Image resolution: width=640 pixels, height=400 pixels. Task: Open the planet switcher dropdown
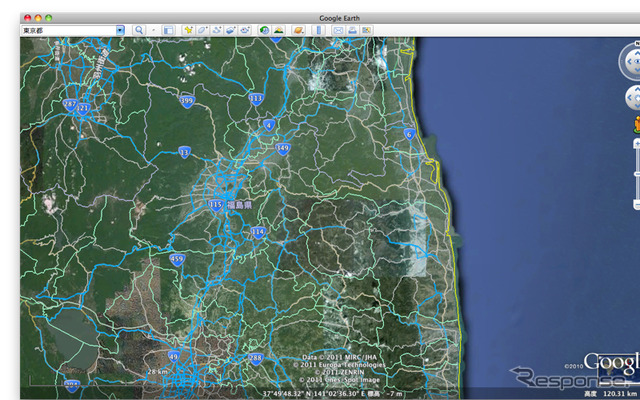point(298,30)
